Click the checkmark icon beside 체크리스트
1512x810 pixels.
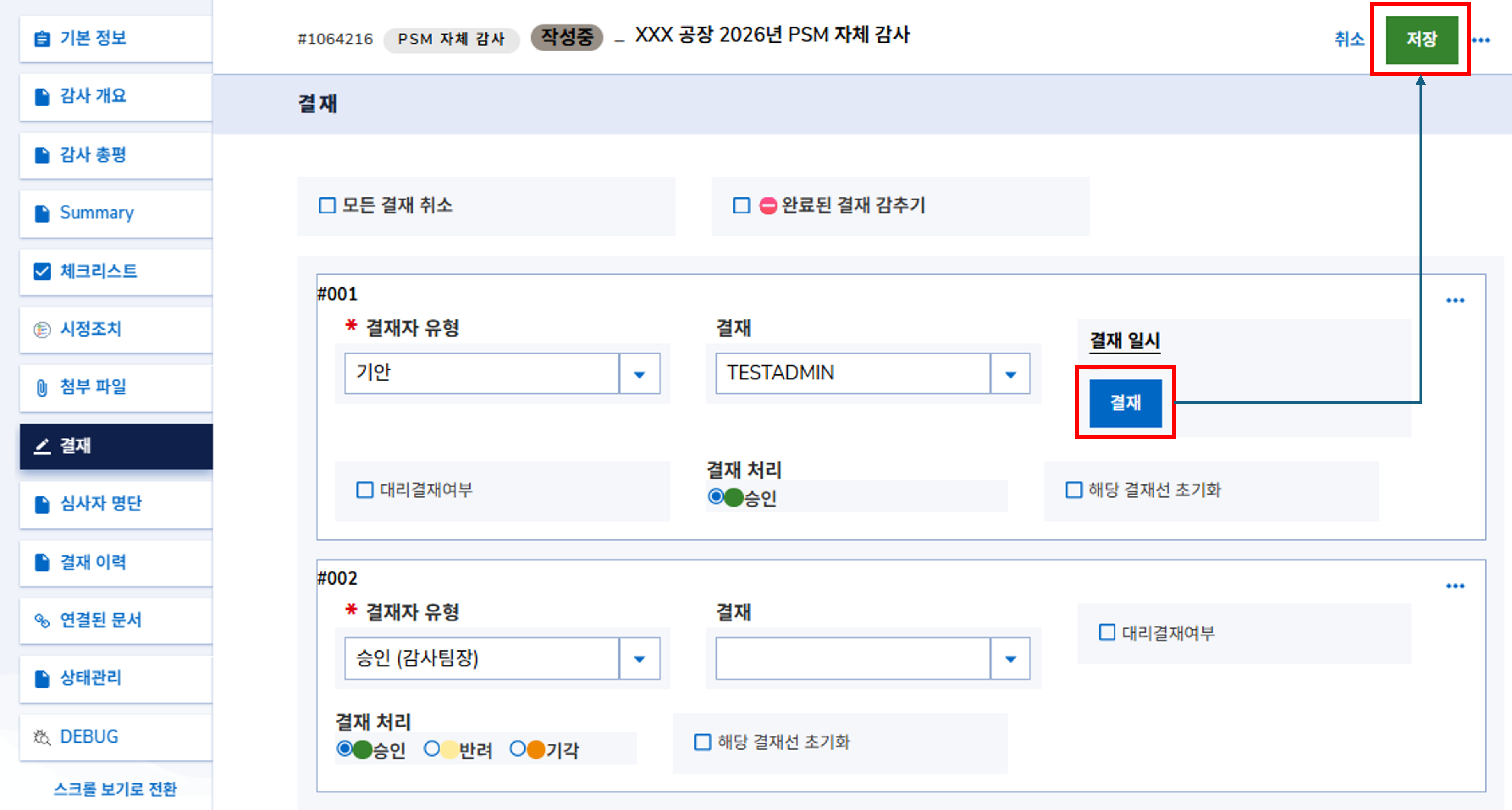[42, 272]
